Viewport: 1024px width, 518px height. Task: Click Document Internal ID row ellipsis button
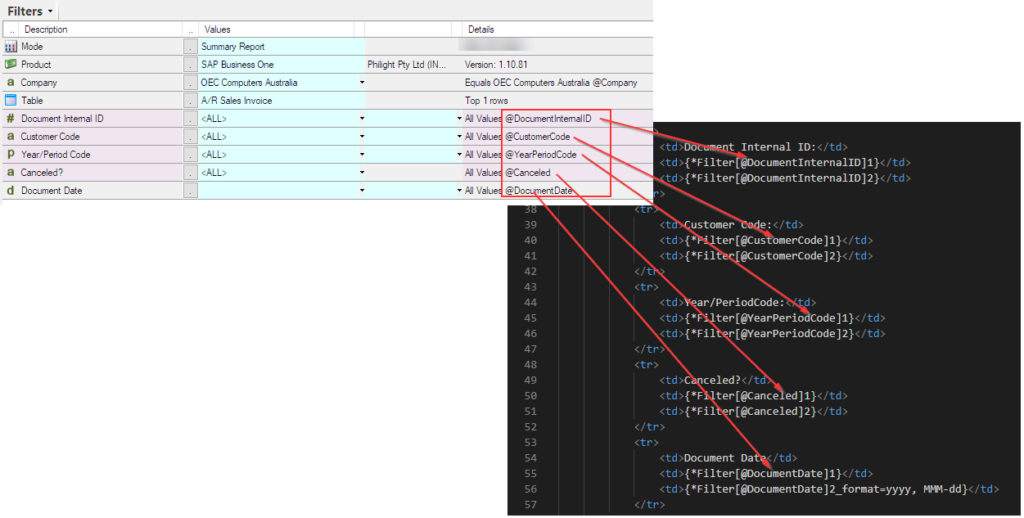pos(190,118)
